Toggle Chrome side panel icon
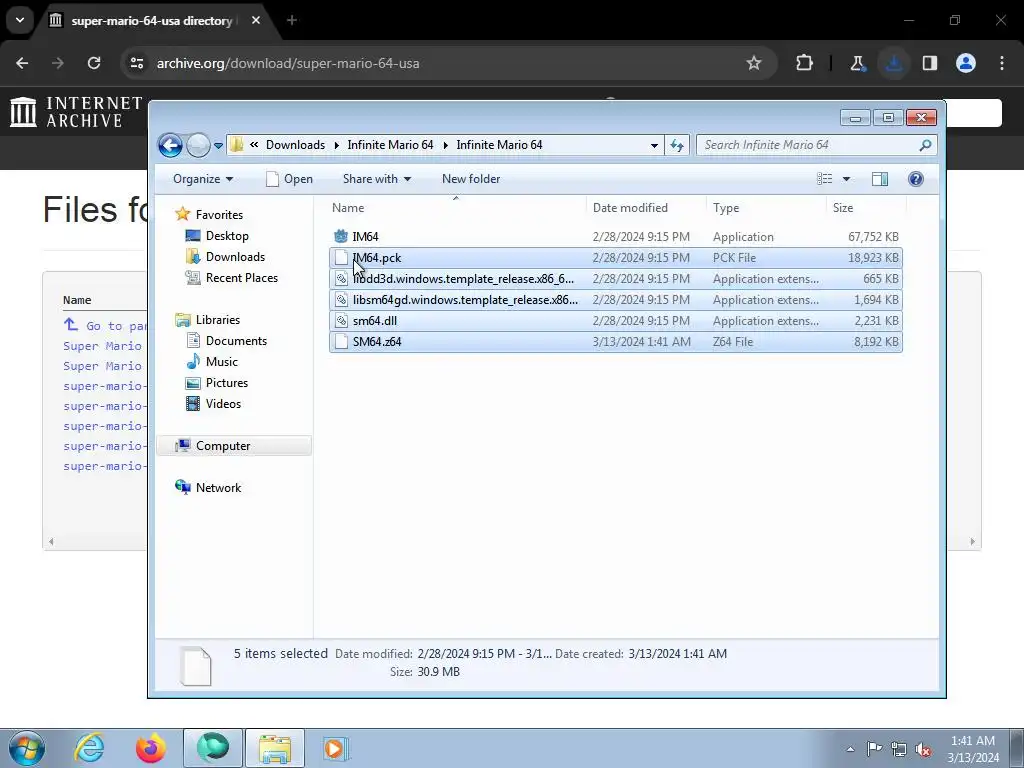This screenshot has width=1024, height=768. [x=930, y=63]
